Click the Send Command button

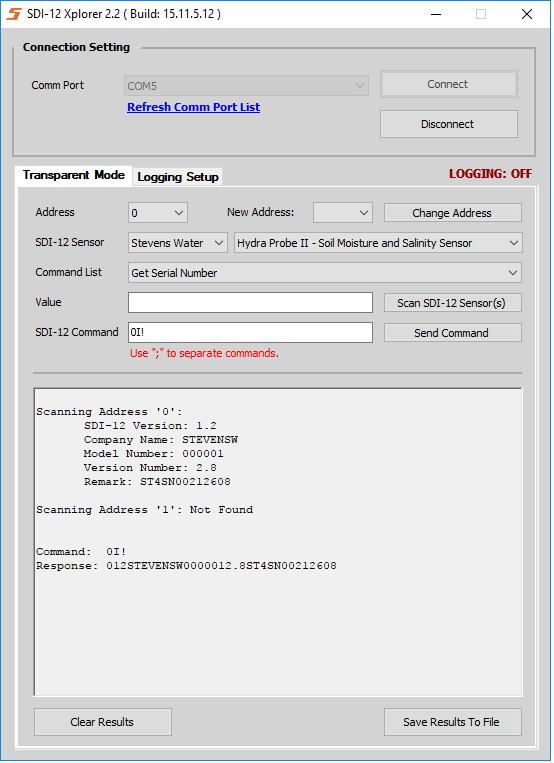452,333
